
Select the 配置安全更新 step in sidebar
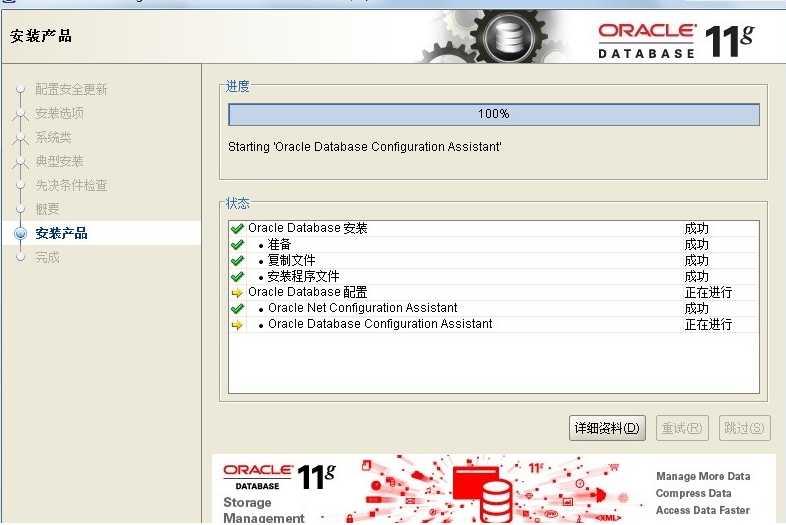tap(71, 89)
